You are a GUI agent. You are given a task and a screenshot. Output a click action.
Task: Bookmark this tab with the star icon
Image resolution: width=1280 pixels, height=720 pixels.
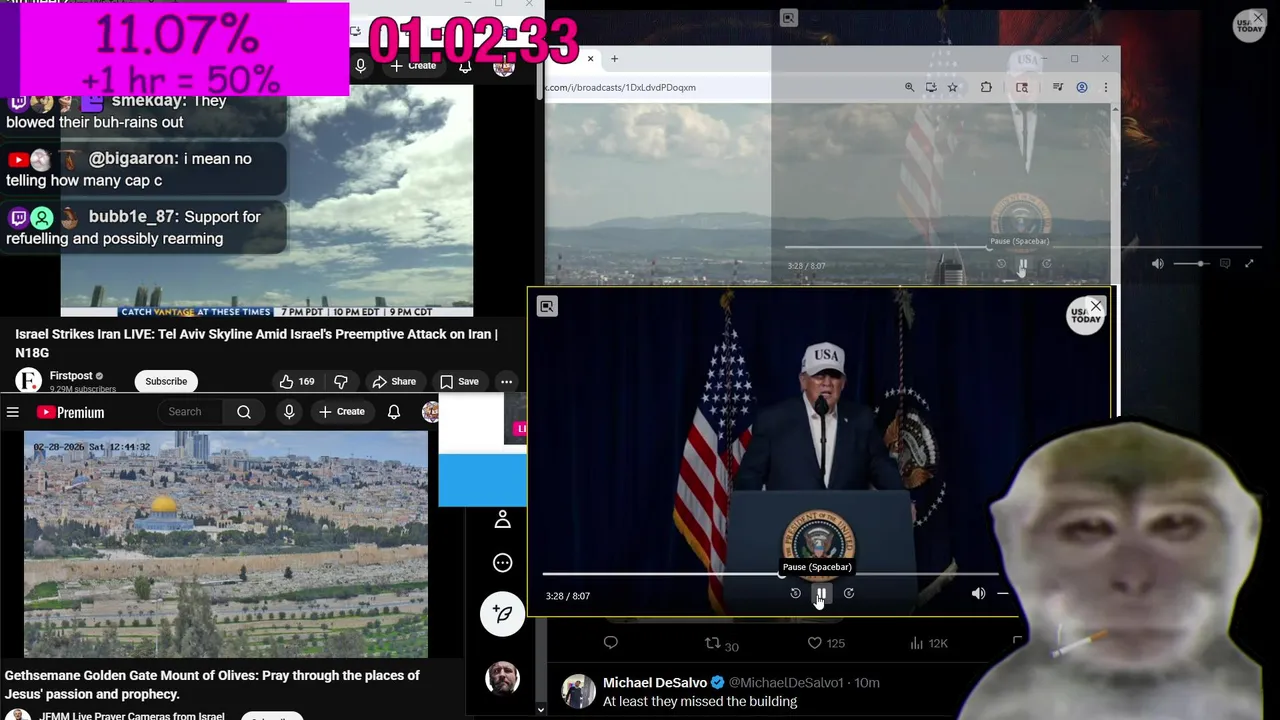pyautogui.click(x=952, y=87)
